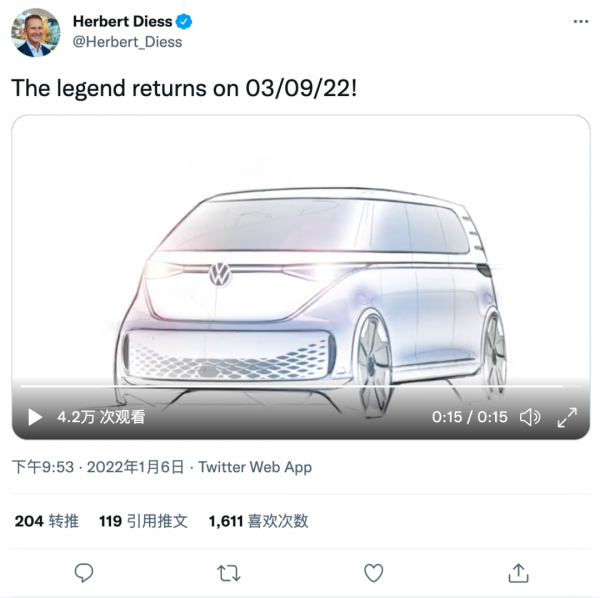The width and height of the screenshot is (600, 598).
Task: Click the retweet arrows icon
Action: coord(229,572)
